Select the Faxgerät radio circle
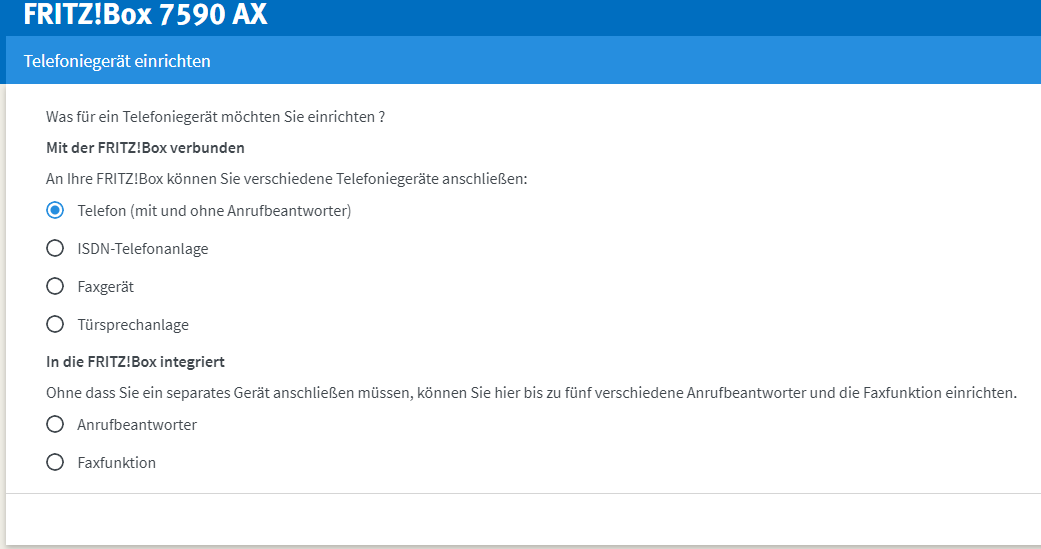The width and height of the screenshot is (1041, 549). tap(55, 286)
